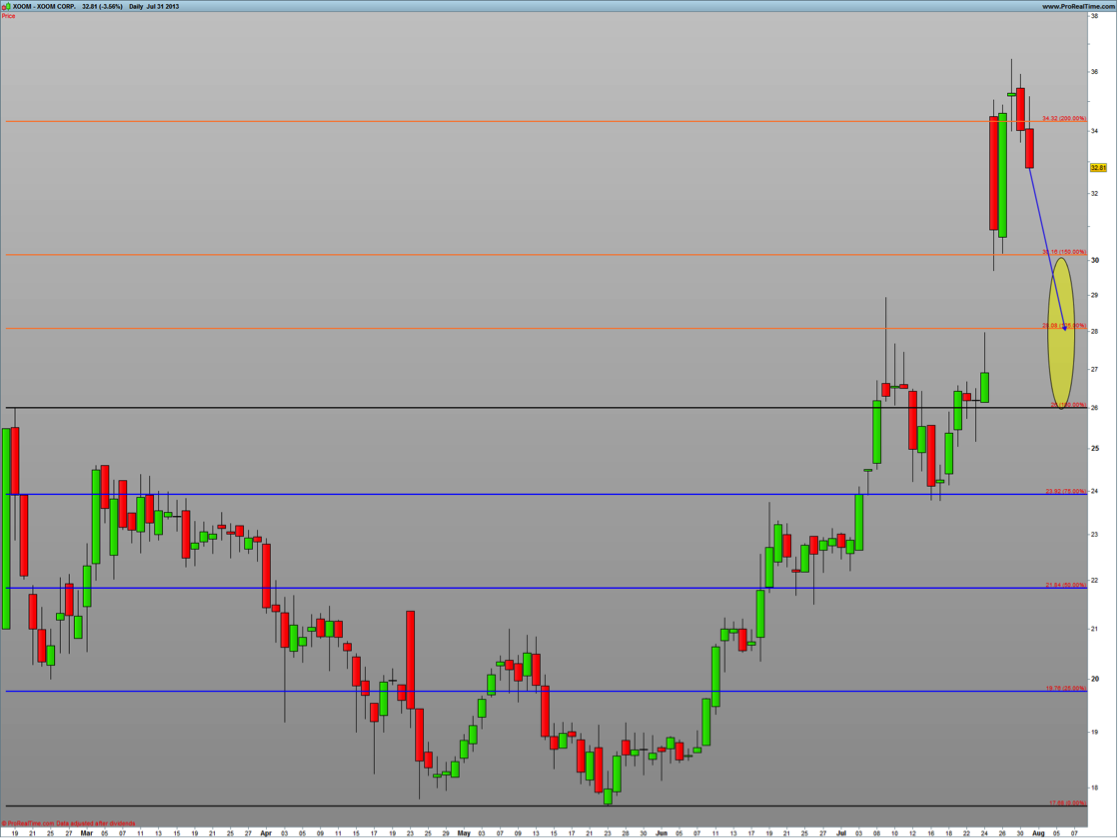
Task: Click the 'Data adjusted after dividends' notice
Action: (x=95, y=823)
